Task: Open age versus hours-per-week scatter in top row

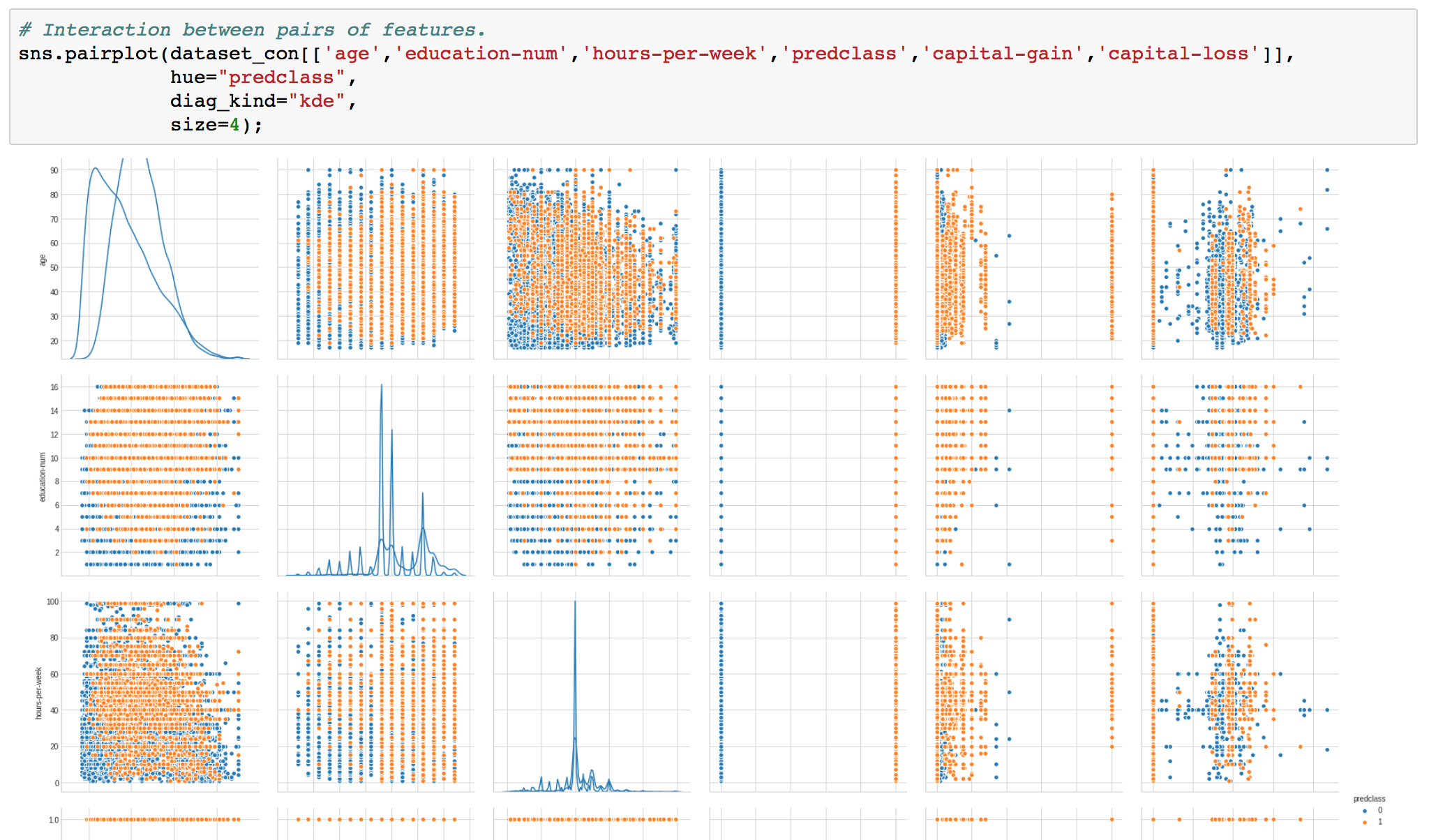Action: [x=592, y=259]
